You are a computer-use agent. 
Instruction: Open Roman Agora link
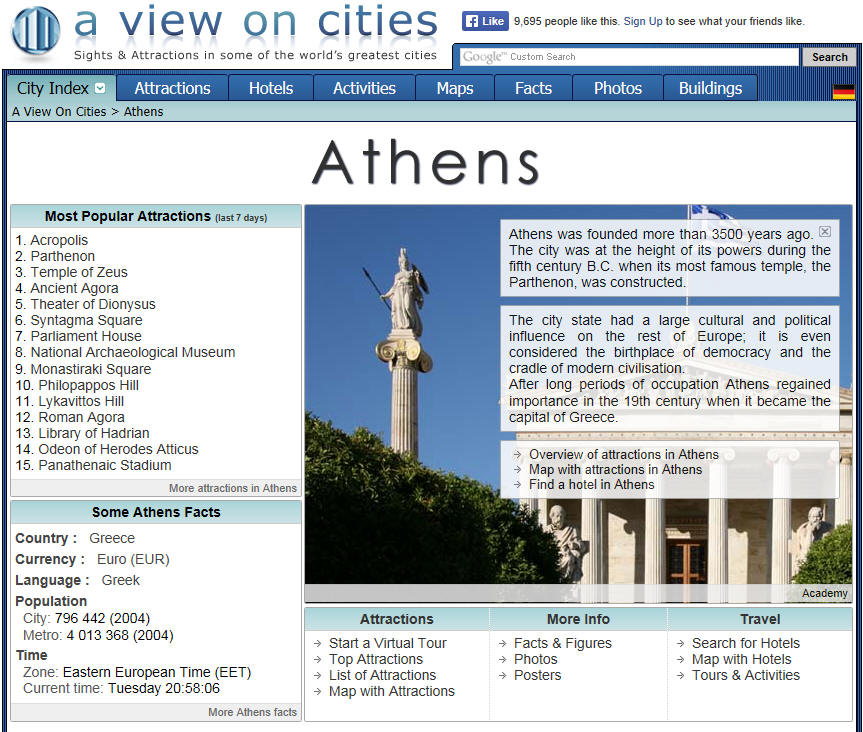click(81, 417)
